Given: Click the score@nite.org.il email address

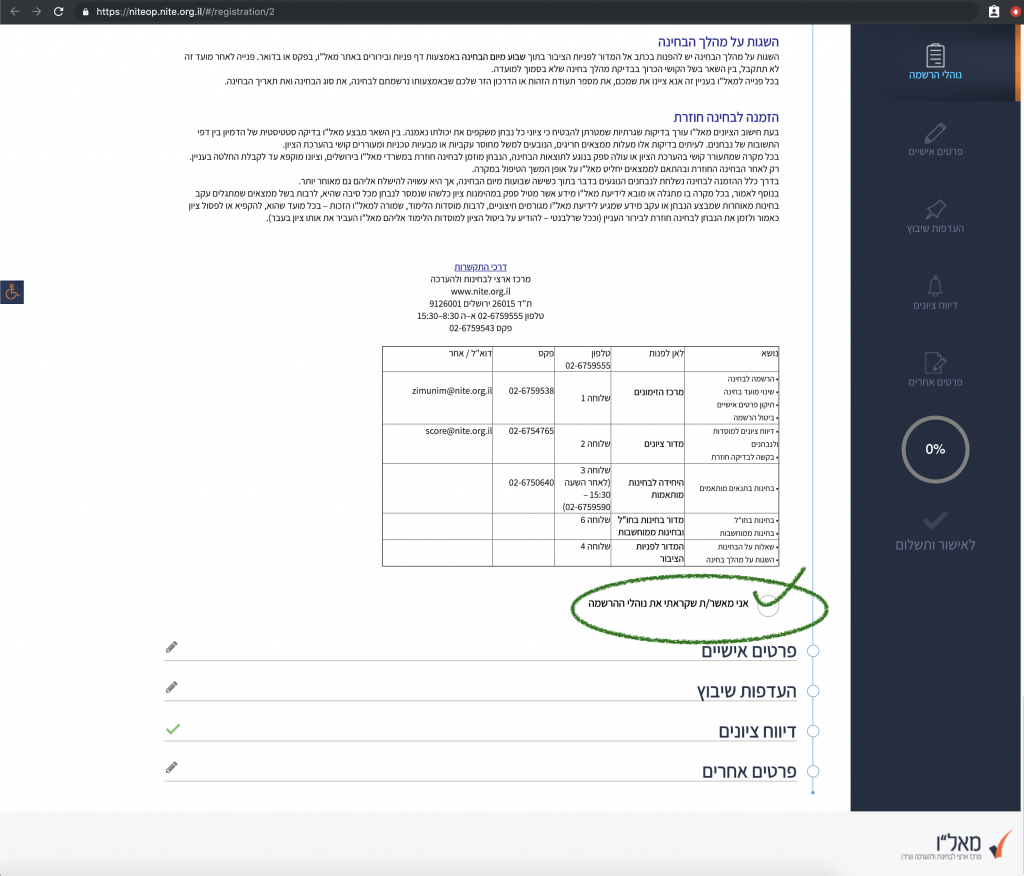Looking at the screenshot, I should pos(459,430).
